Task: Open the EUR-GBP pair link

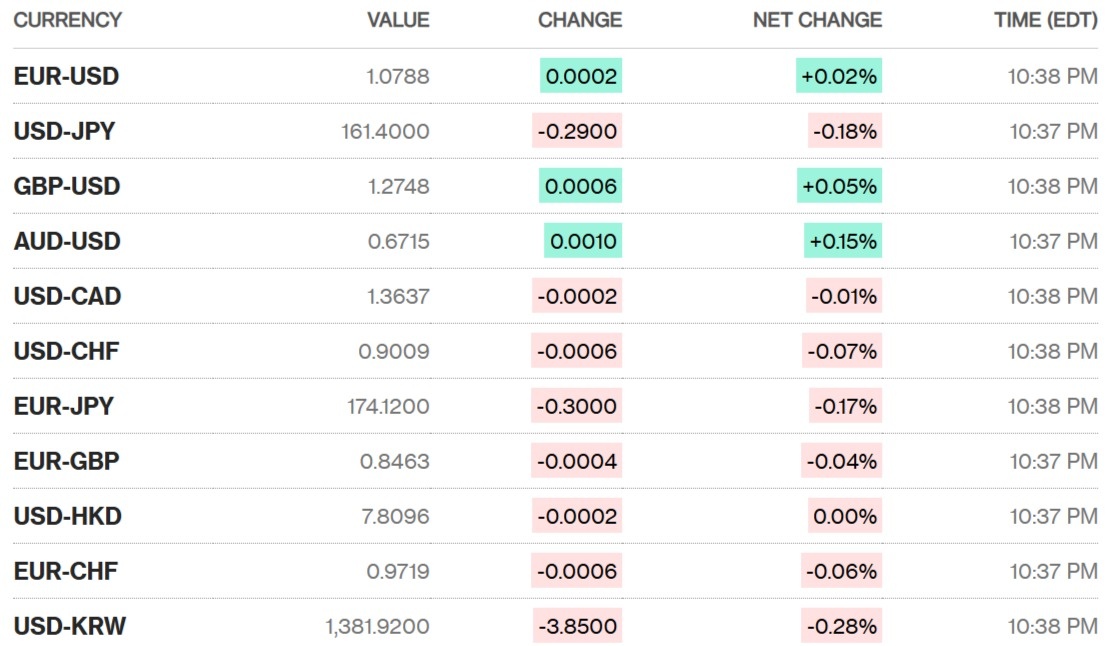Action: click(x=66, y=461)
